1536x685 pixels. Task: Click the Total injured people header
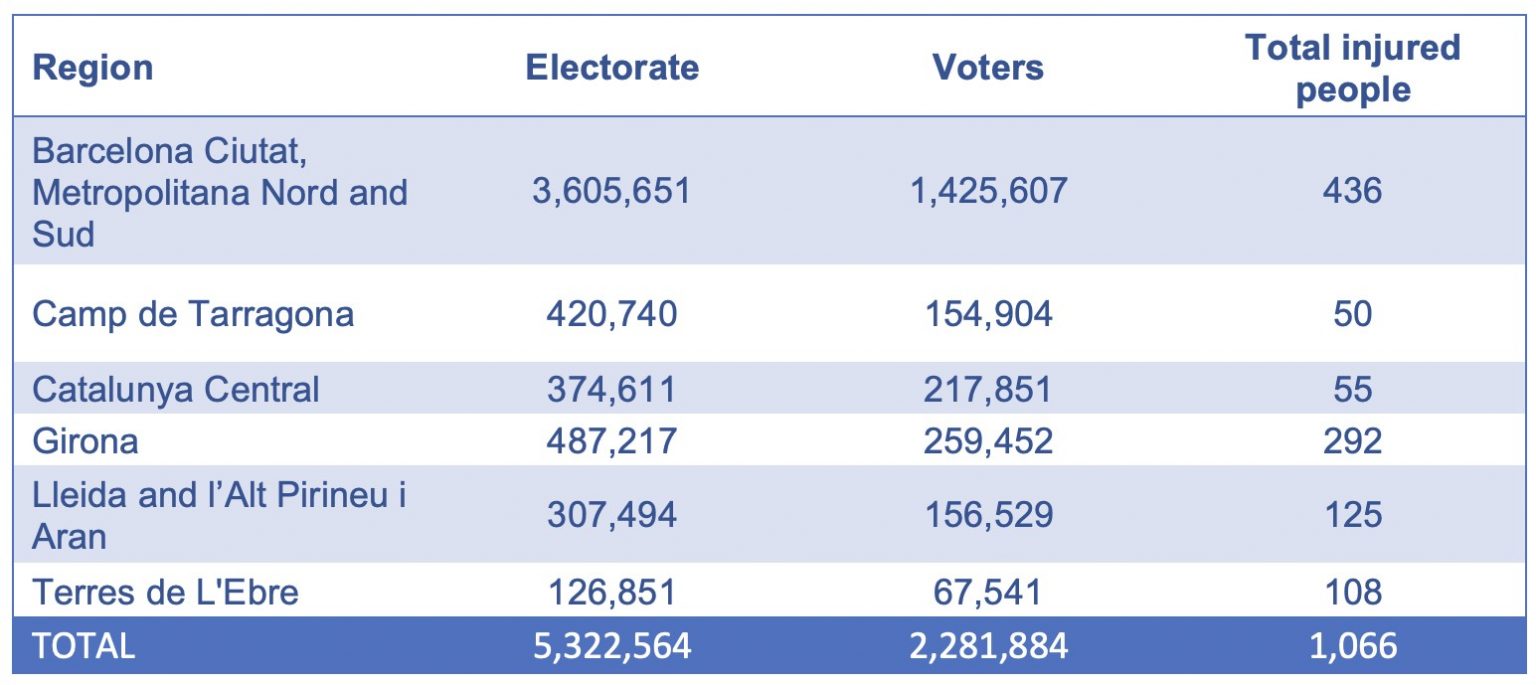[1352, 68]
